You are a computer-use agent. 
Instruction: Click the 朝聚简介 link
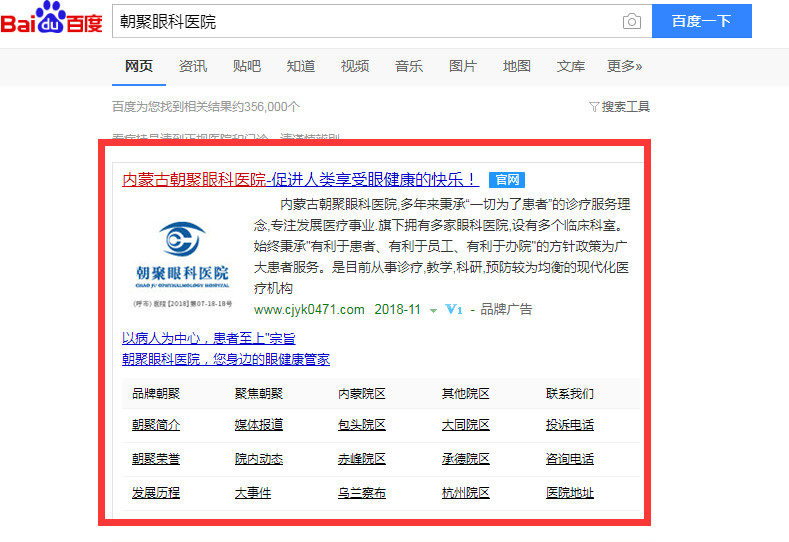156,425
